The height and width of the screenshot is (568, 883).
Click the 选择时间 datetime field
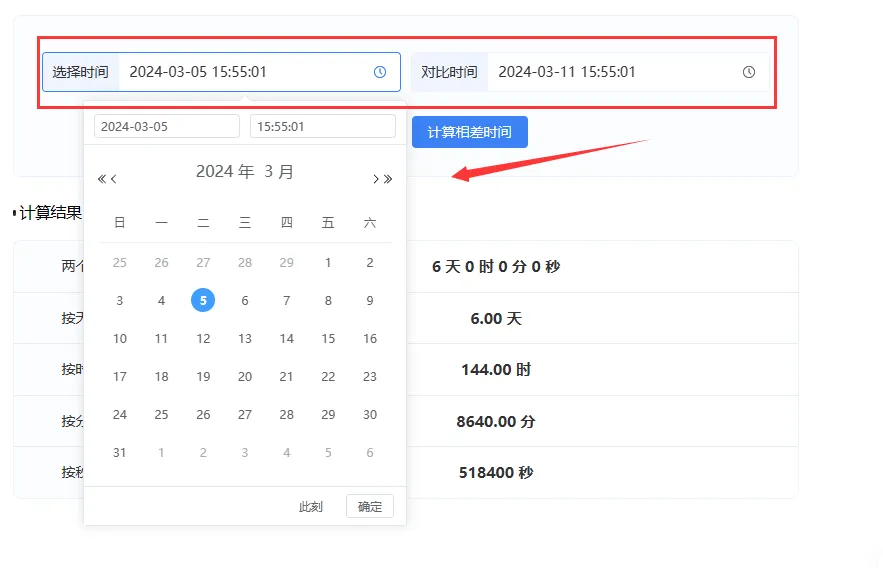(221, 72)
